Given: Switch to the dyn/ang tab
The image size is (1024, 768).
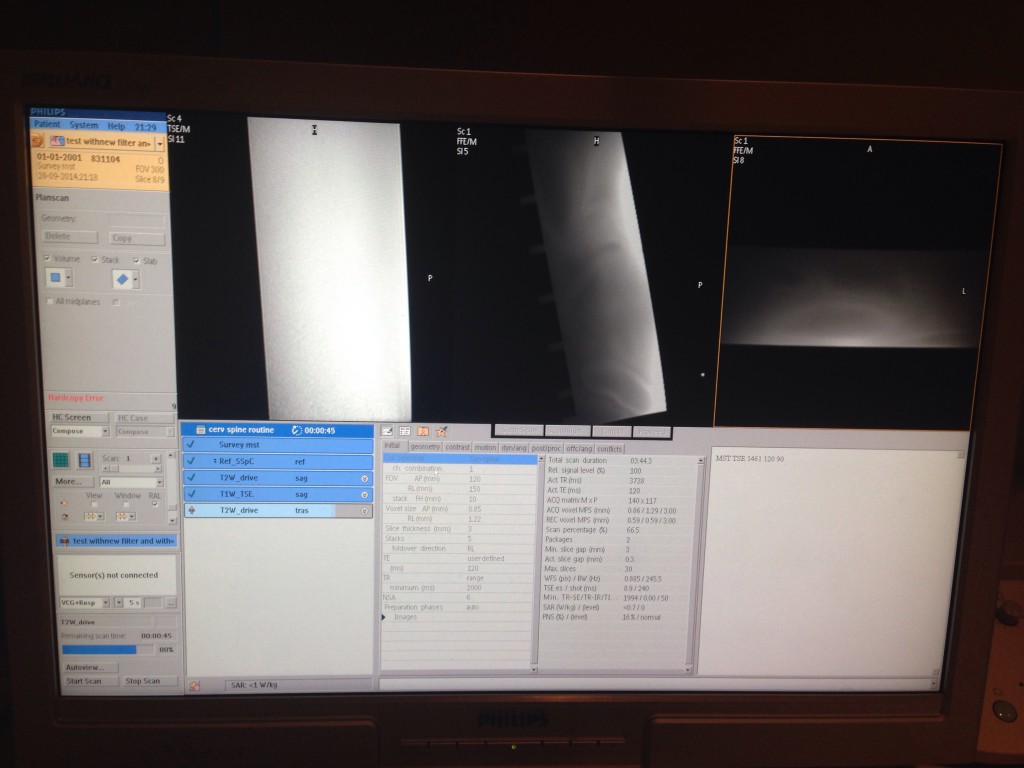Looking at the screenshot, I should point(513,448).
